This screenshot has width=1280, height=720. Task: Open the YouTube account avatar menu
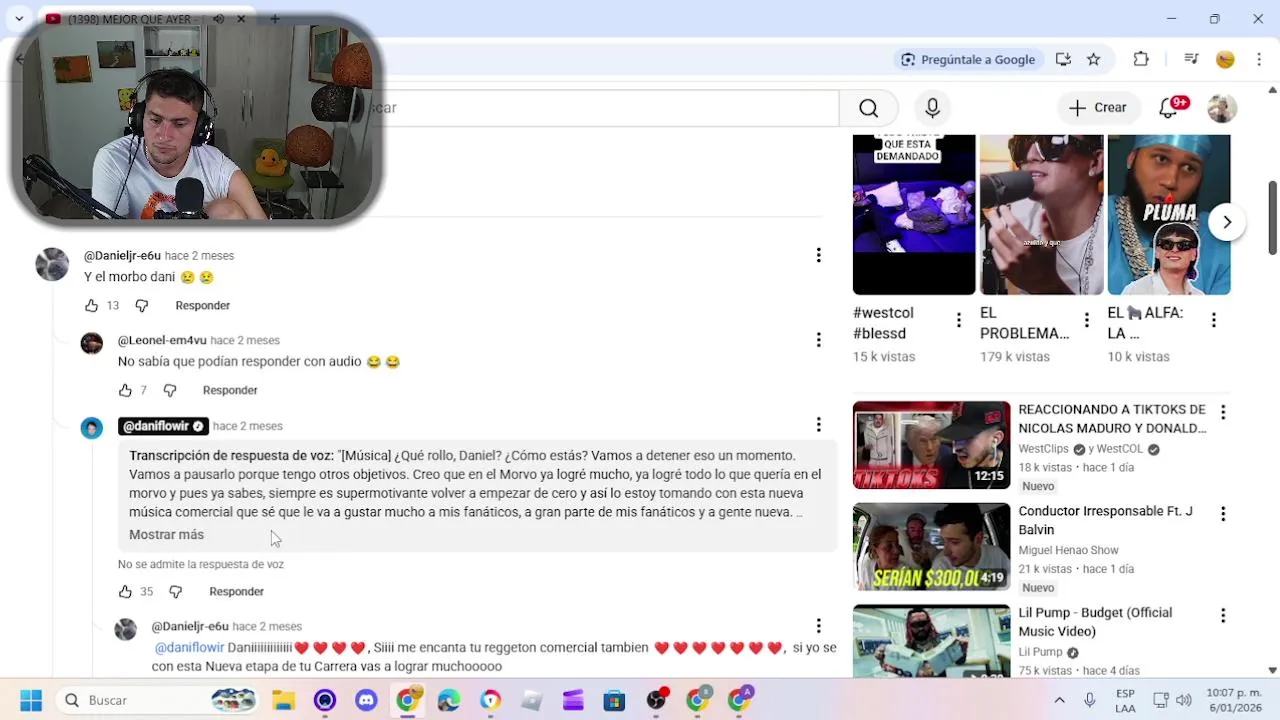(x=1222, y=108)
